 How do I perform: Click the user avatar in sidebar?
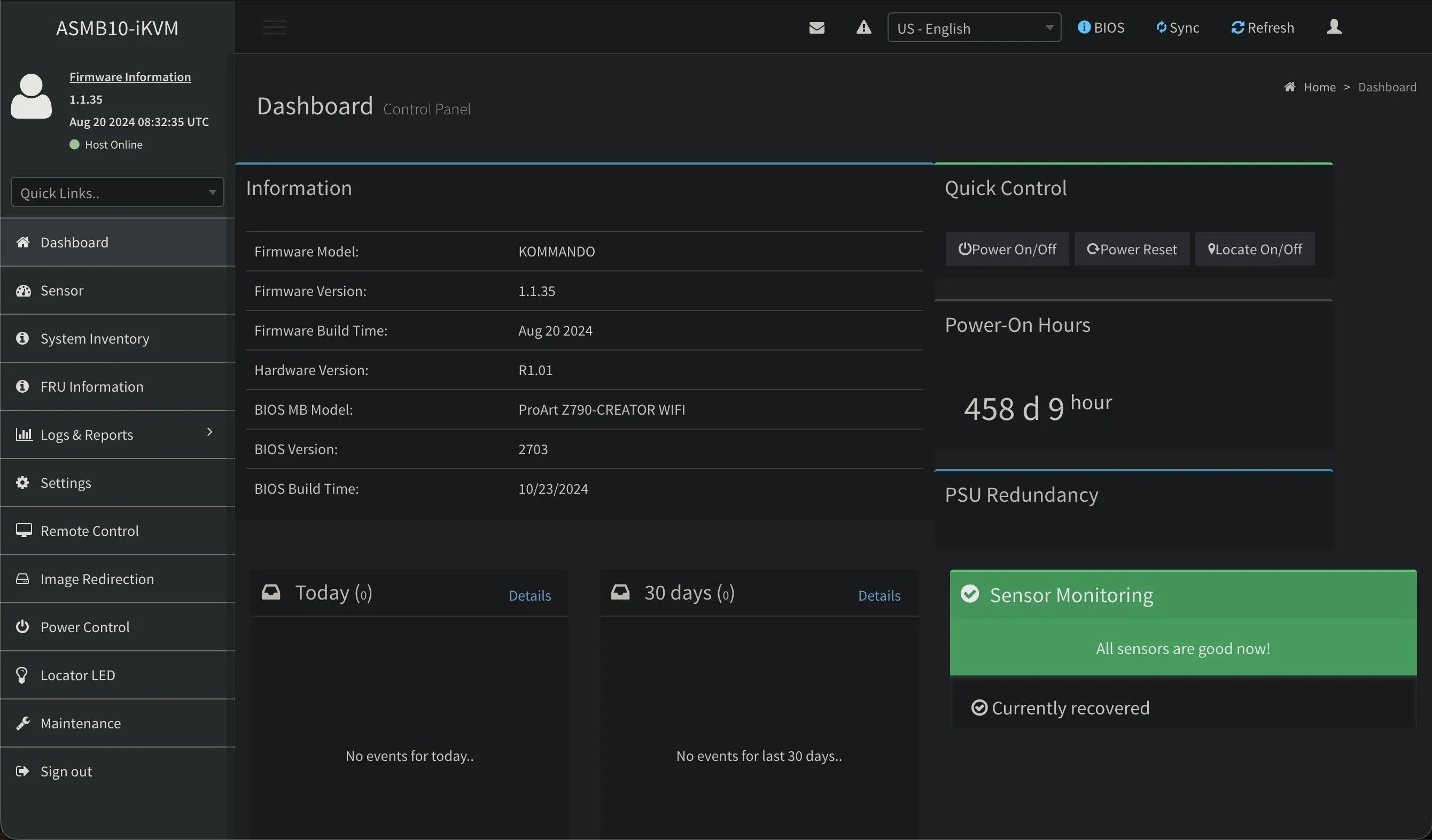point(31,96)
